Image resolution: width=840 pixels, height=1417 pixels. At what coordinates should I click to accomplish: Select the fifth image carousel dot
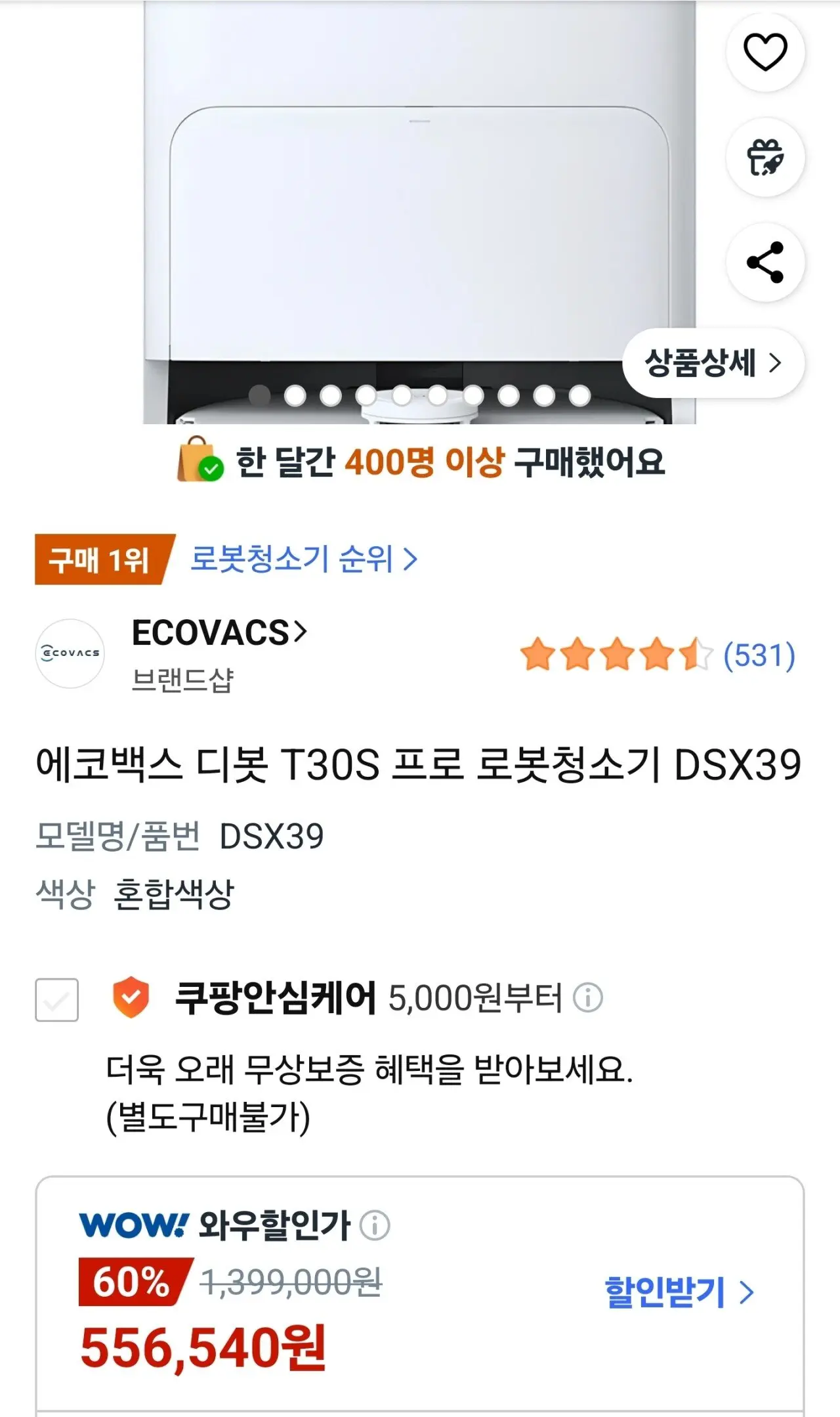point(402,395)
